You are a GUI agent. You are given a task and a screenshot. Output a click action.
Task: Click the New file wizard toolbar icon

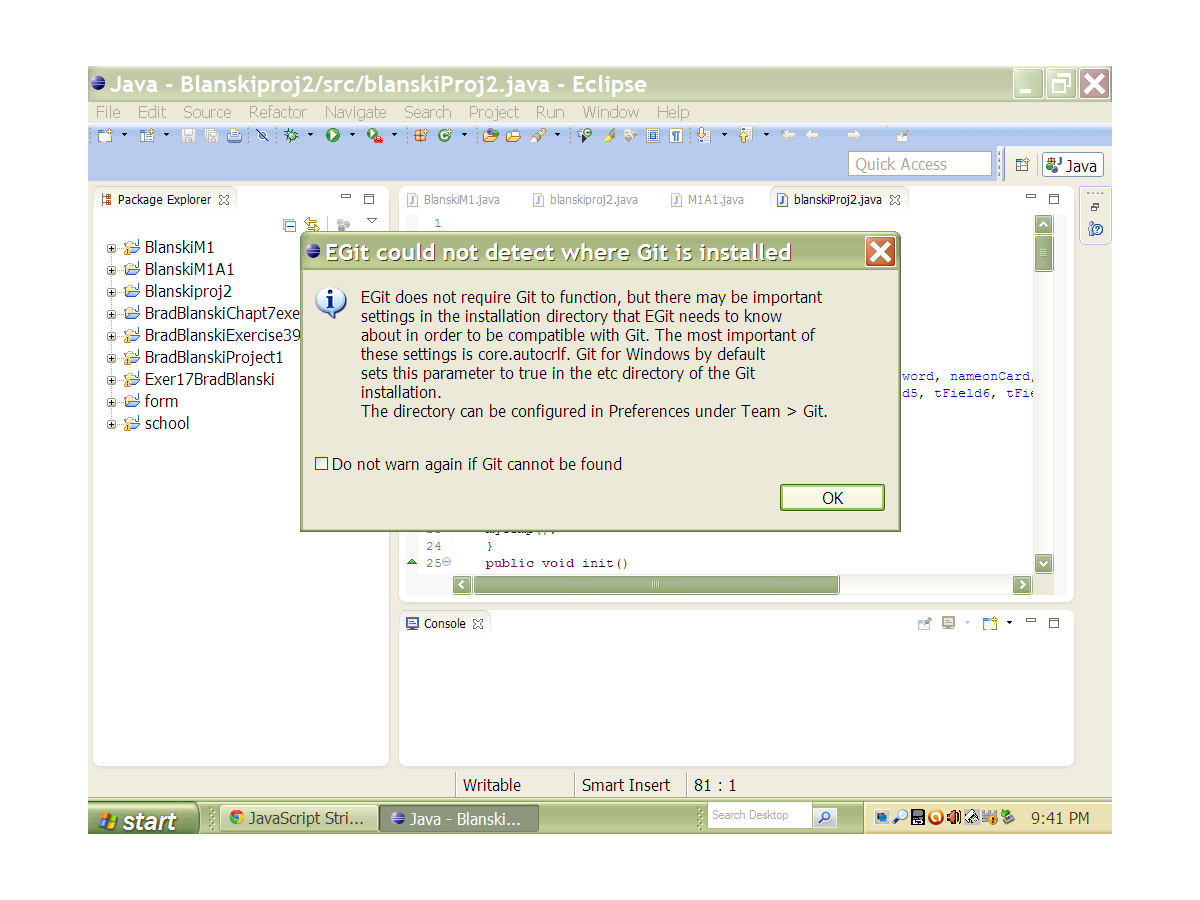click(105, 135)
